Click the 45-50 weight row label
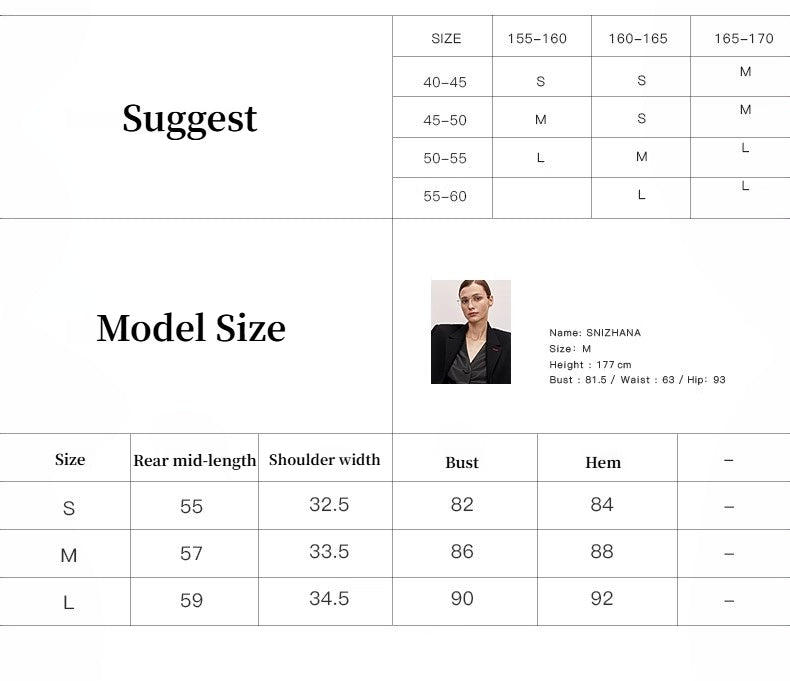 pyautogui.click(x=445, y=120)
